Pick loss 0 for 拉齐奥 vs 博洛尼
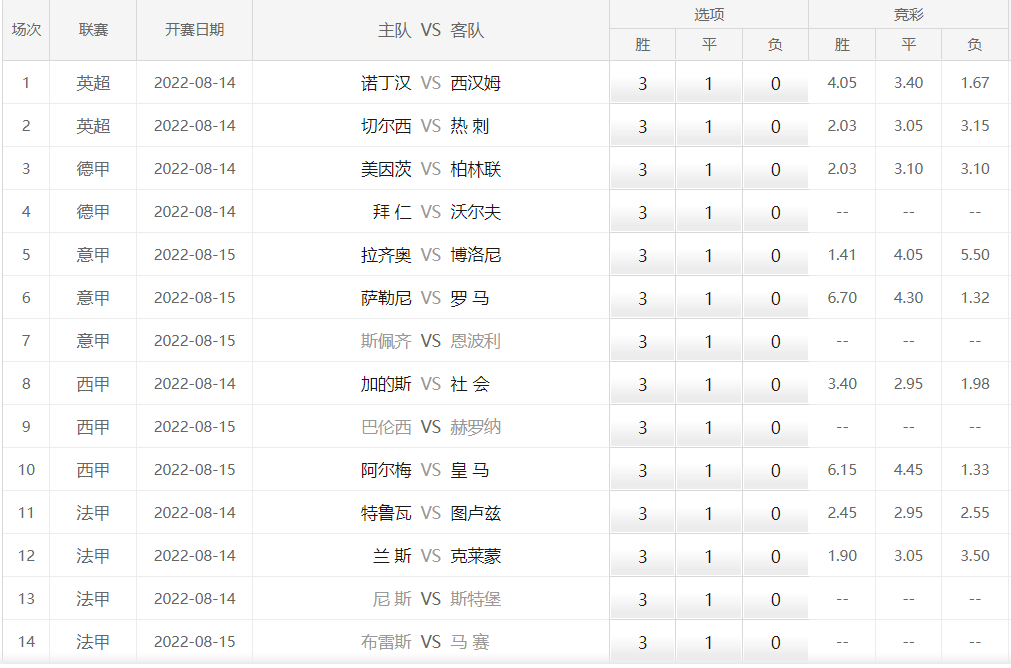1011x668 pixels. click(776, 255)
